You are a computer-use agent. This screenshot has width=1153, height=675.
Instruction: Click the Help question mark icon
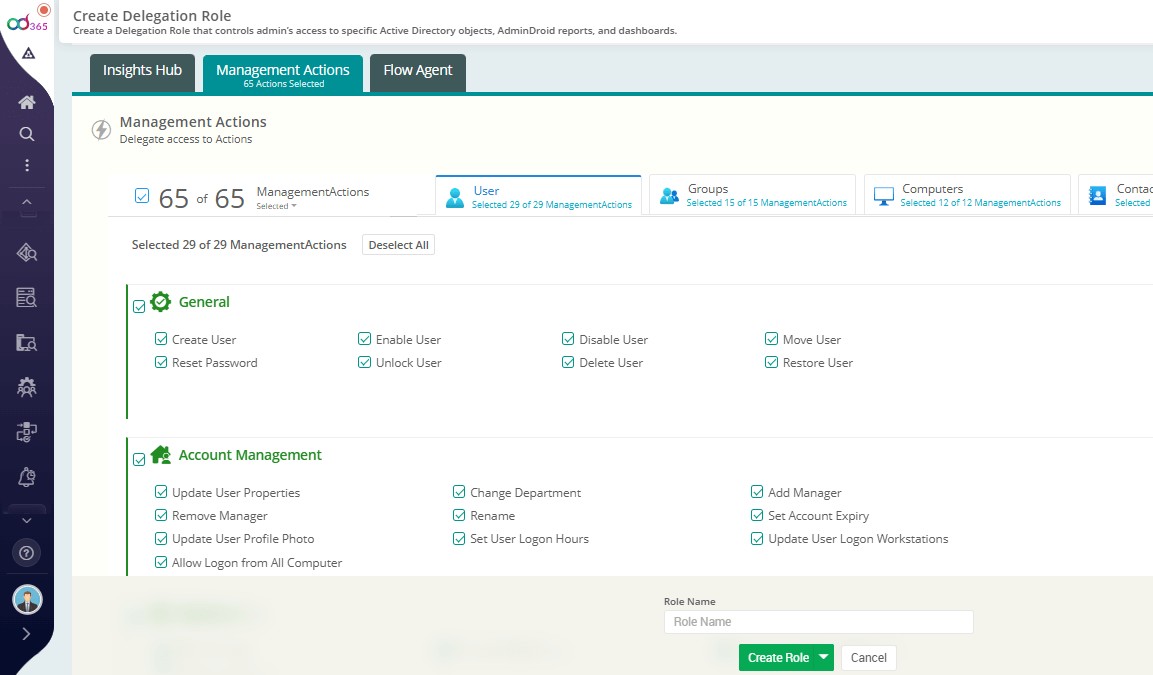click(x=26, y=552)
